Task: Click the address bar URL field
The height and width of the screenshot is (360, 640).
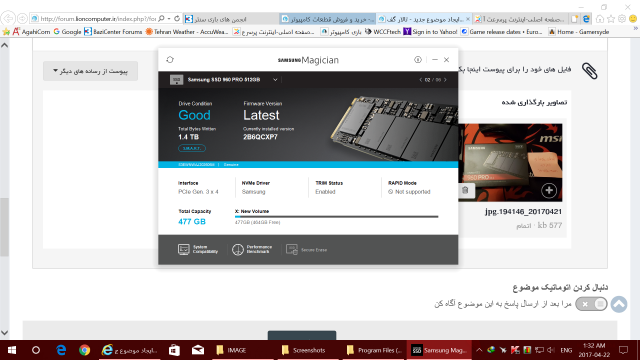Action: [x=98, y=19]
